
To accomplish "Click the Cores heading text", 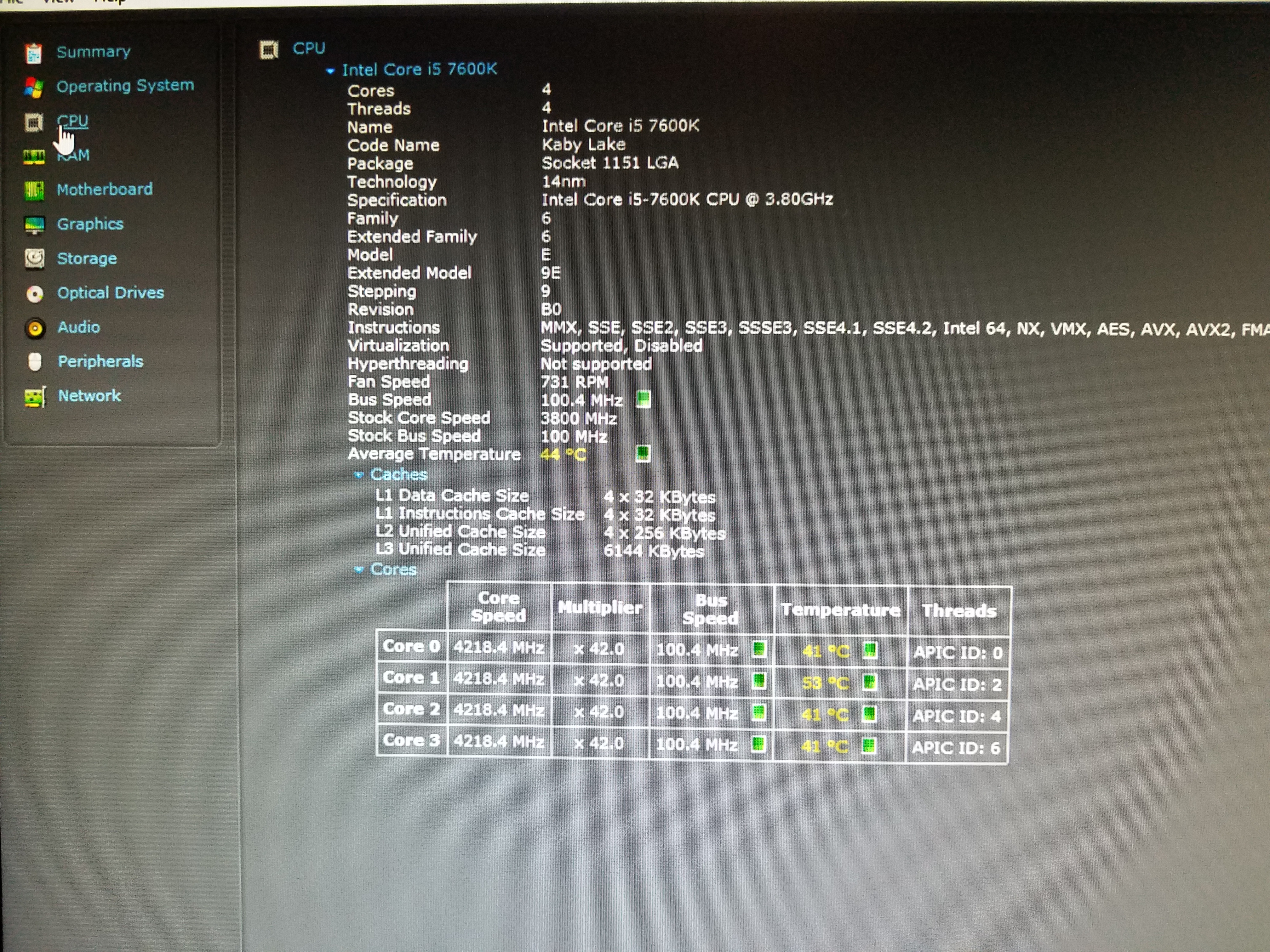I will (x=393, y=569).
